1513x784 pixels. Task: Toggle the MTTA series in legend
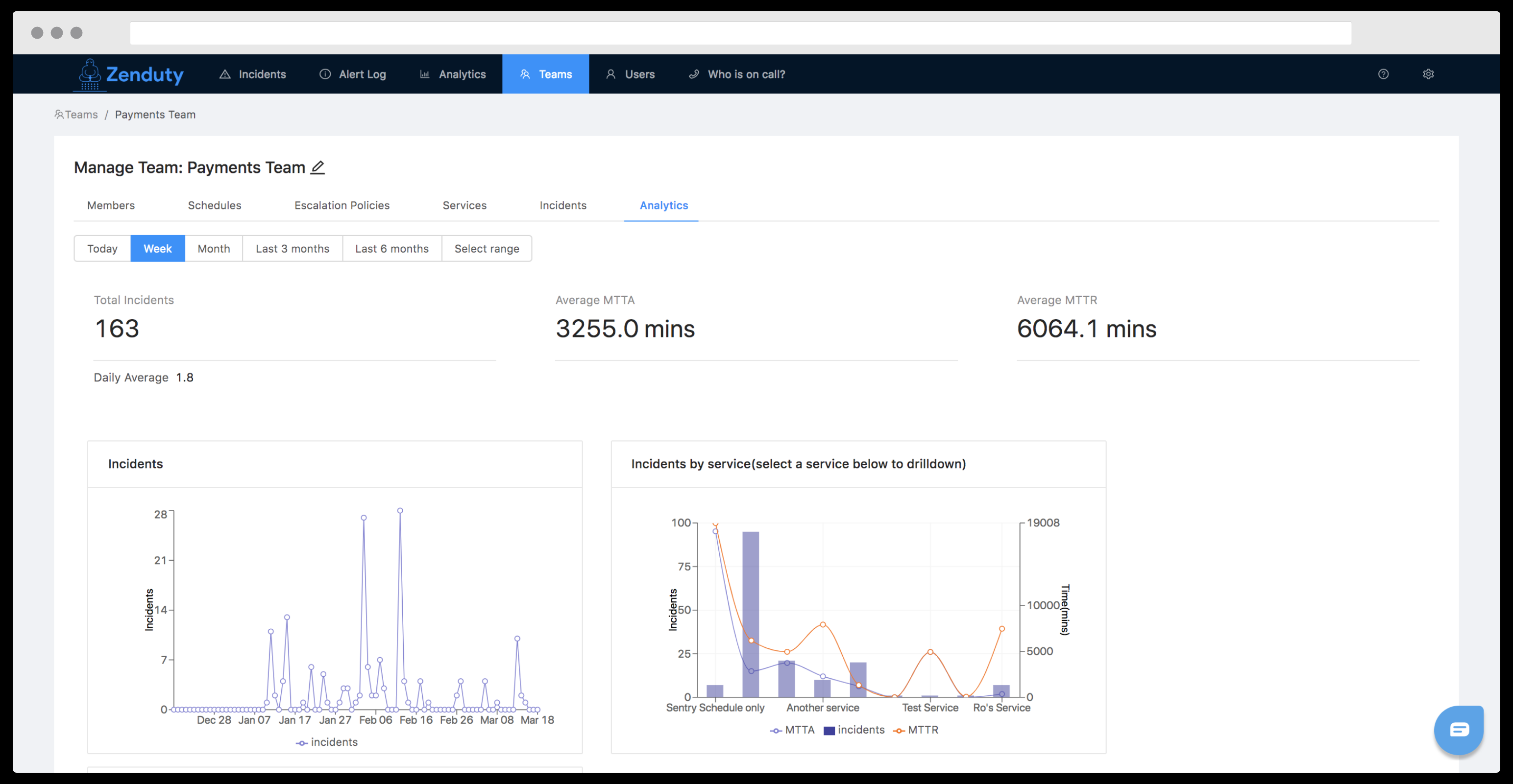pos(792,730)
